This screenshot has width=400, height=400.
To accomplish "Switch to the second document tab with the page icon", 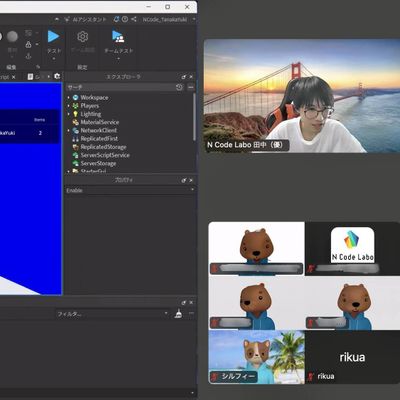I will click(x=34, y=77).
